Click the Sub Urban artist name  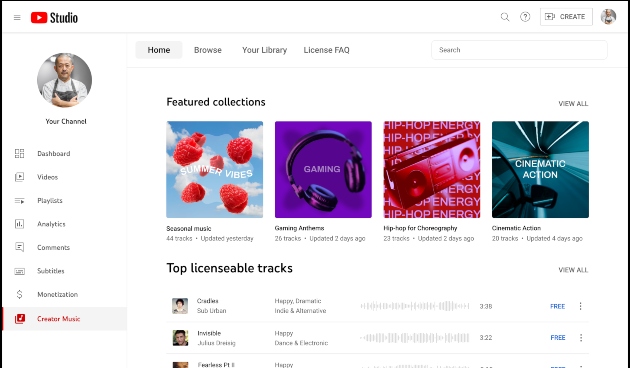(x=211, y=311)
